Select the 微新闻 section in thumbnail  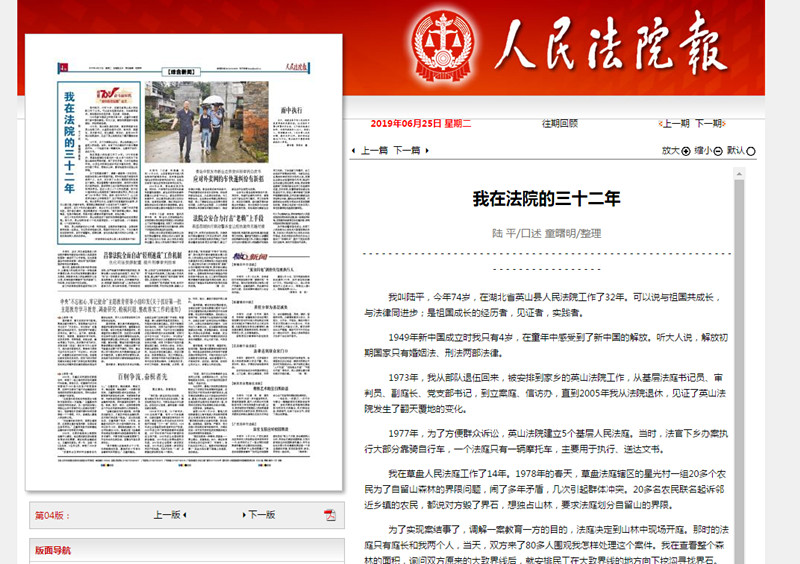point(249,256)
